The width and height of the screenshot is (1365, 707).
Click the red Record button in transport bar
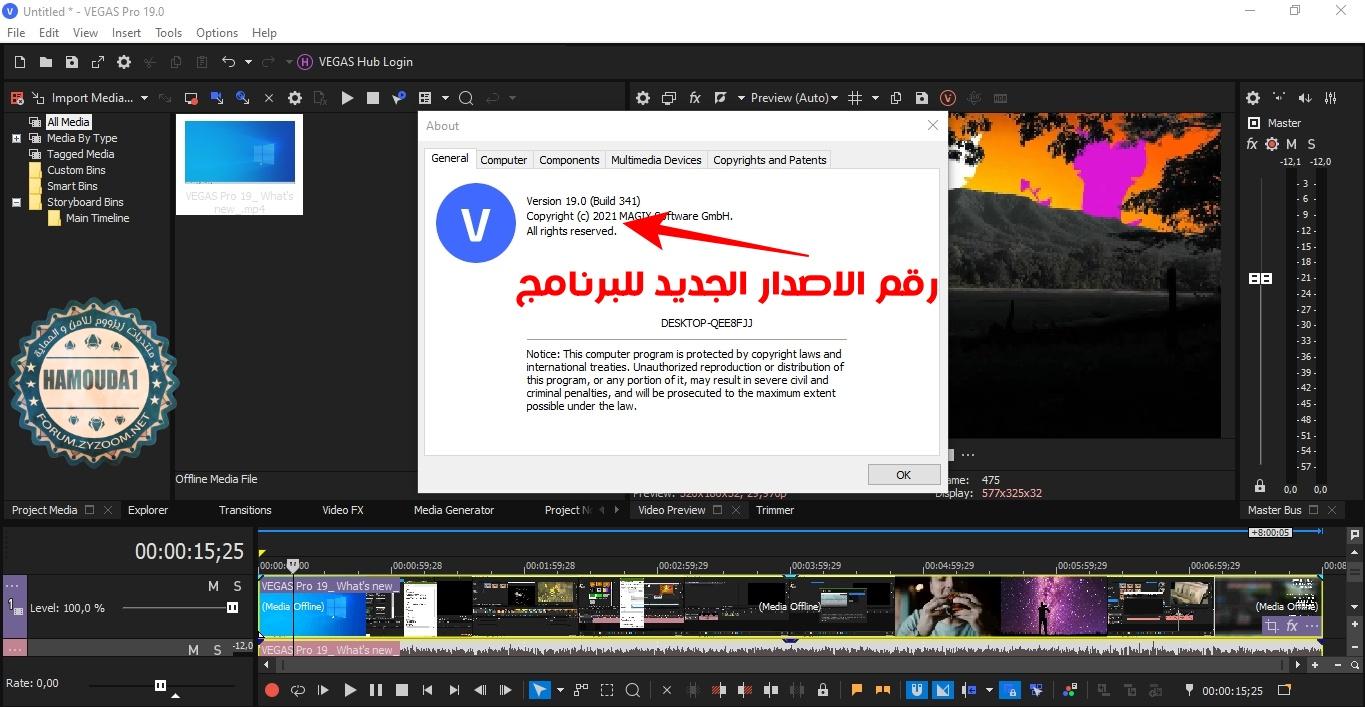click(x=271, y=690)
